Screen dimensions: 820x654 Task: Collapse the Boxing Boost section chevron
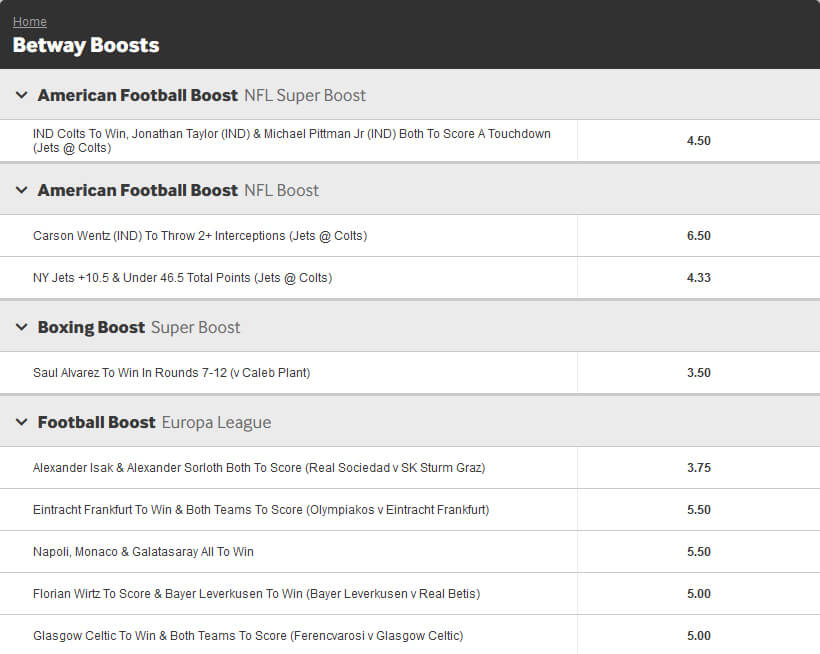coord(21,327)
